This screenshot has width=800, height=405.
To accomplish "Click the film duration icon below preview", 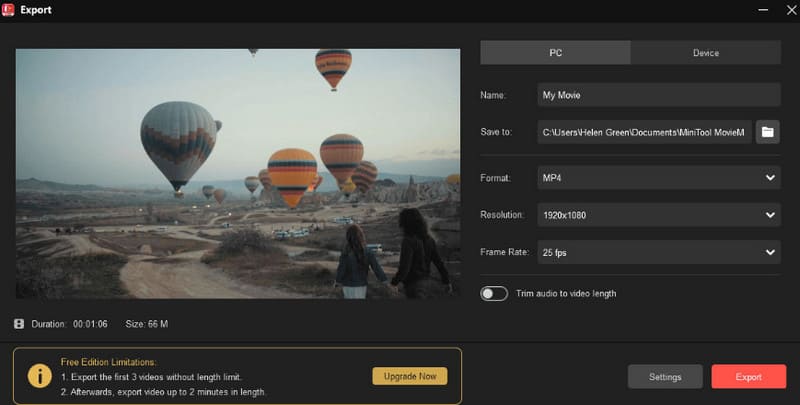I will [19, 324].
